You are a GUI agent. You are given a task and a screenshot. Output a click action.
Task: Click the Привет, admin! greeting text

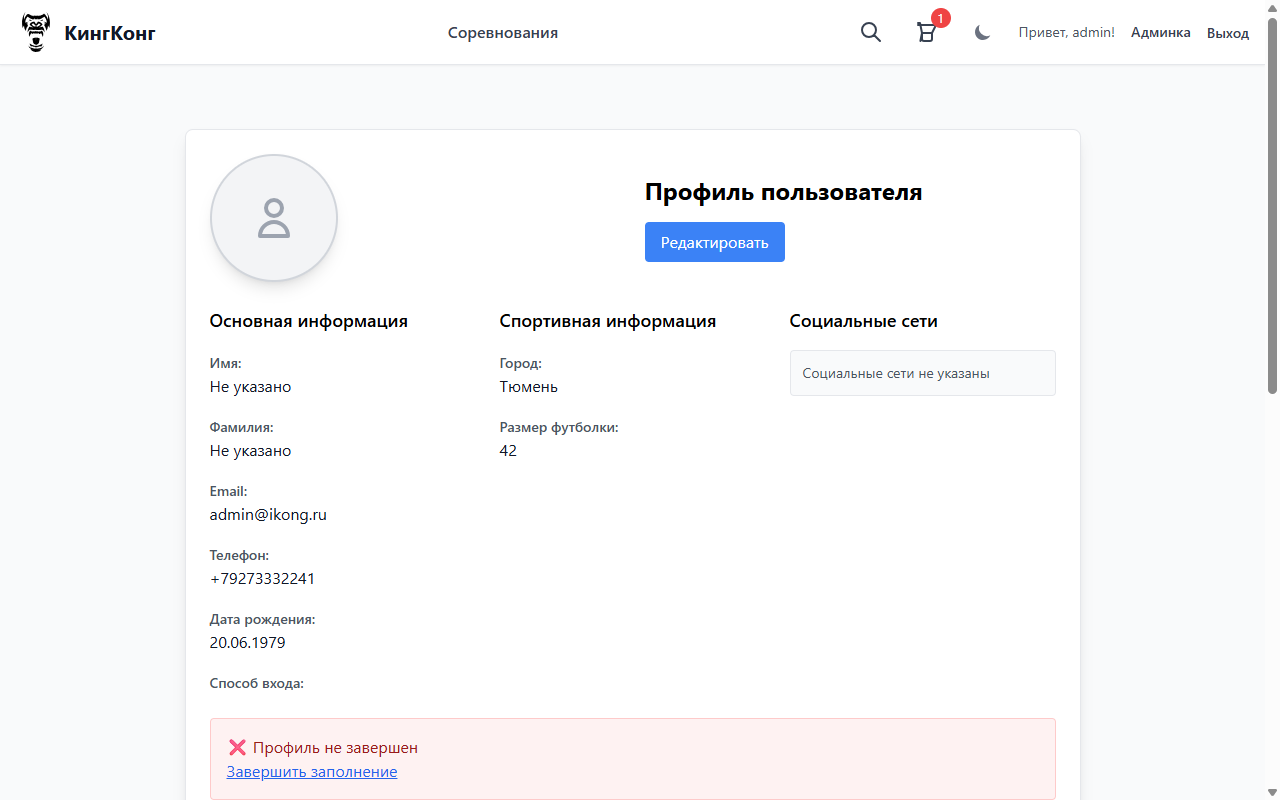coord(1066,32)
